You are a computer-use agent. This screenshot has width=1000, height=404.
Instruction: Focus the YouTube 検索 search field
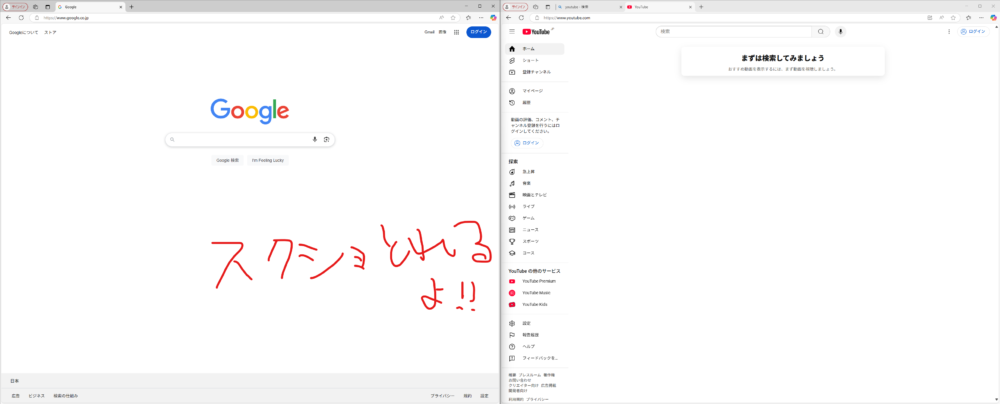733,31
